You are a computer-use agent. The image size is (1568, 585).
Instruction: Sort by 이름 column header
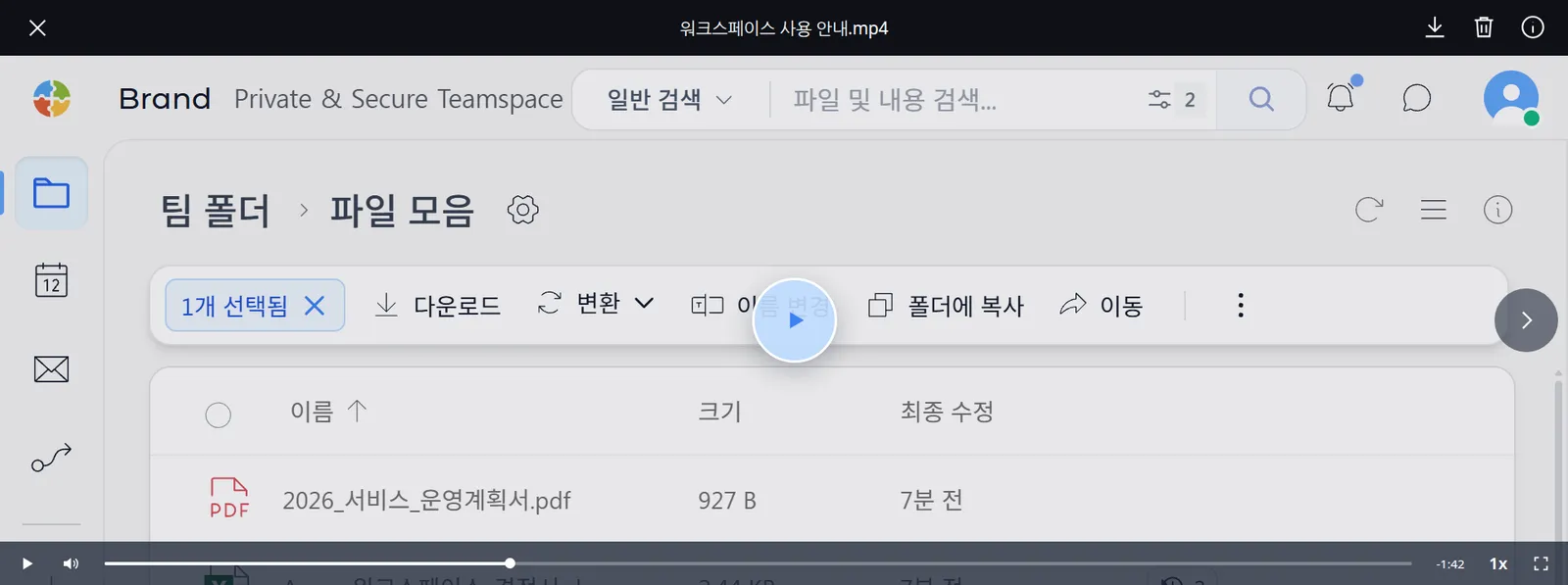coord(328,412)
